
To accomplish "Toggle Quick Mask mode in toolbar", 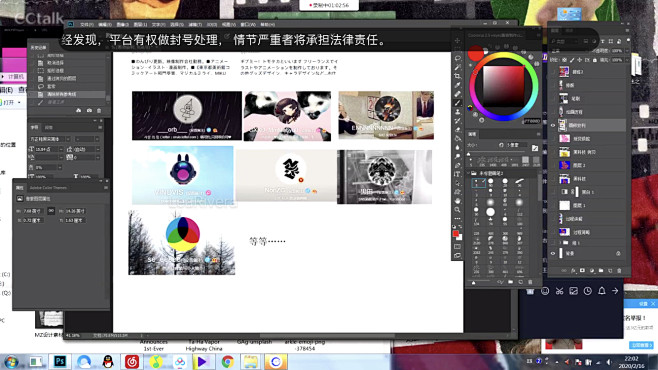I will coord(457,246).
